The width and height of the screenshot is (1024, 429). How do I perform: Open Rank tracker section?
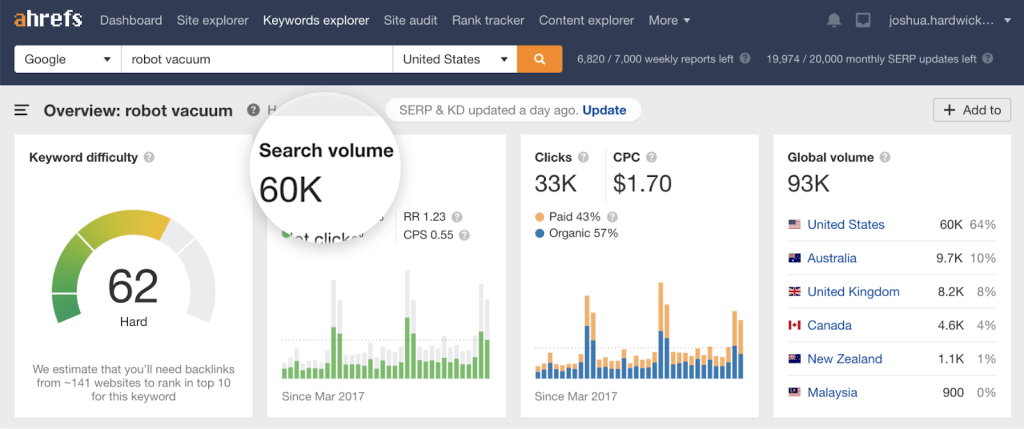pyautogui.click(x=487, y=20)
